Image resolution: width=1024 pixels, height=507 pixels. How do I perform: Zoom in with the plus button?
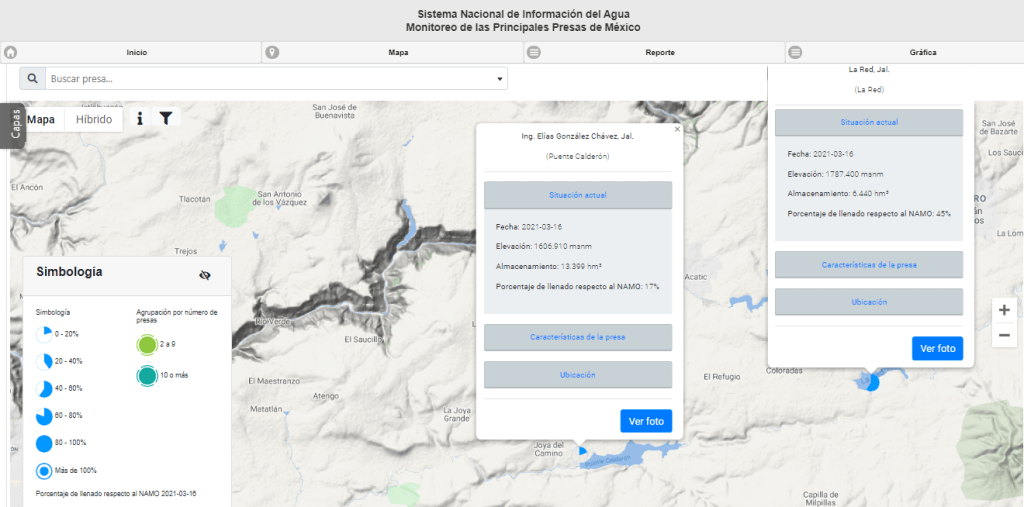pyautogui.click(x=1004, y=310)
